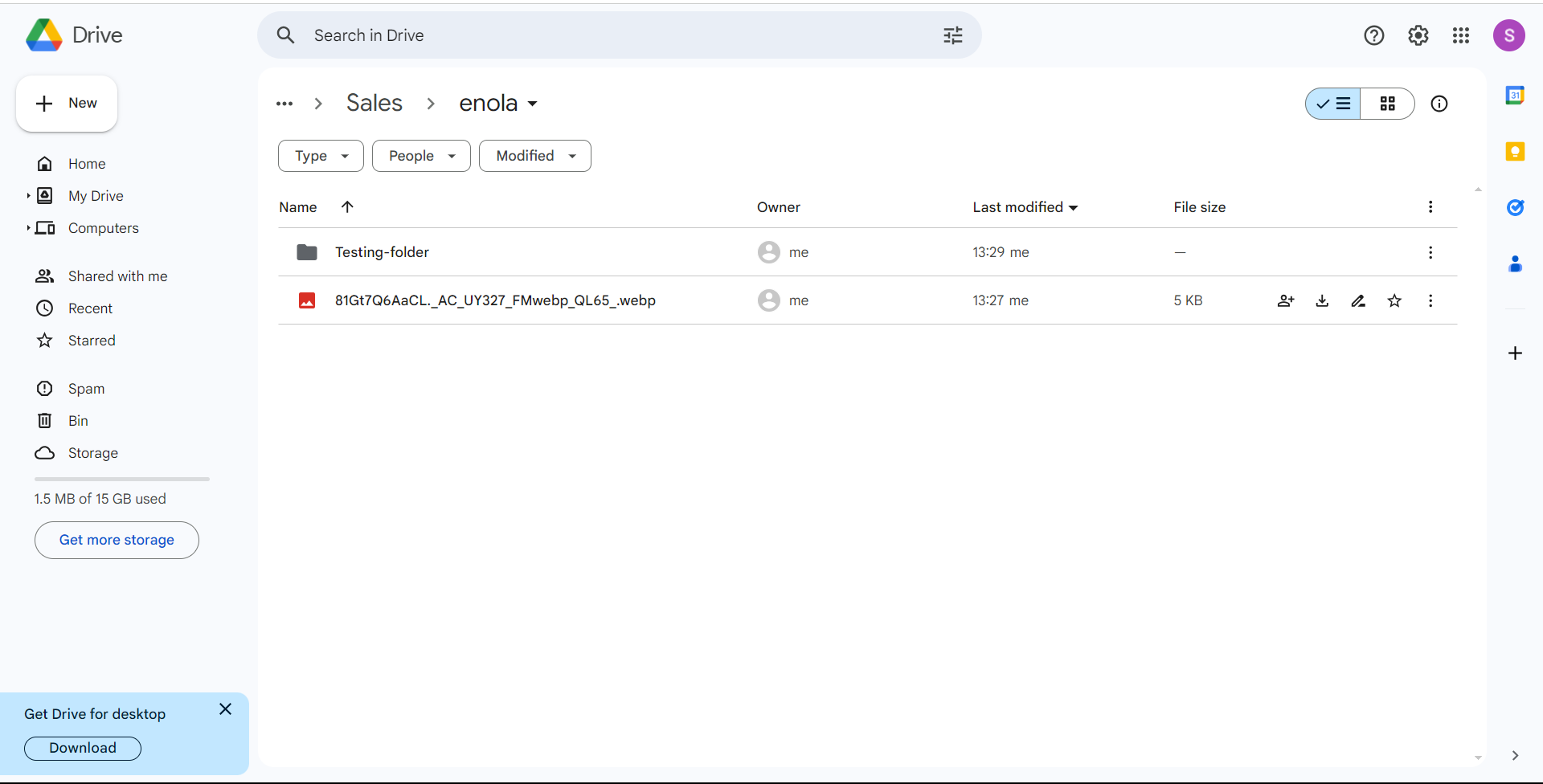Click the rename pencil icon
Screen dimensions: 1543x784
1358,300
